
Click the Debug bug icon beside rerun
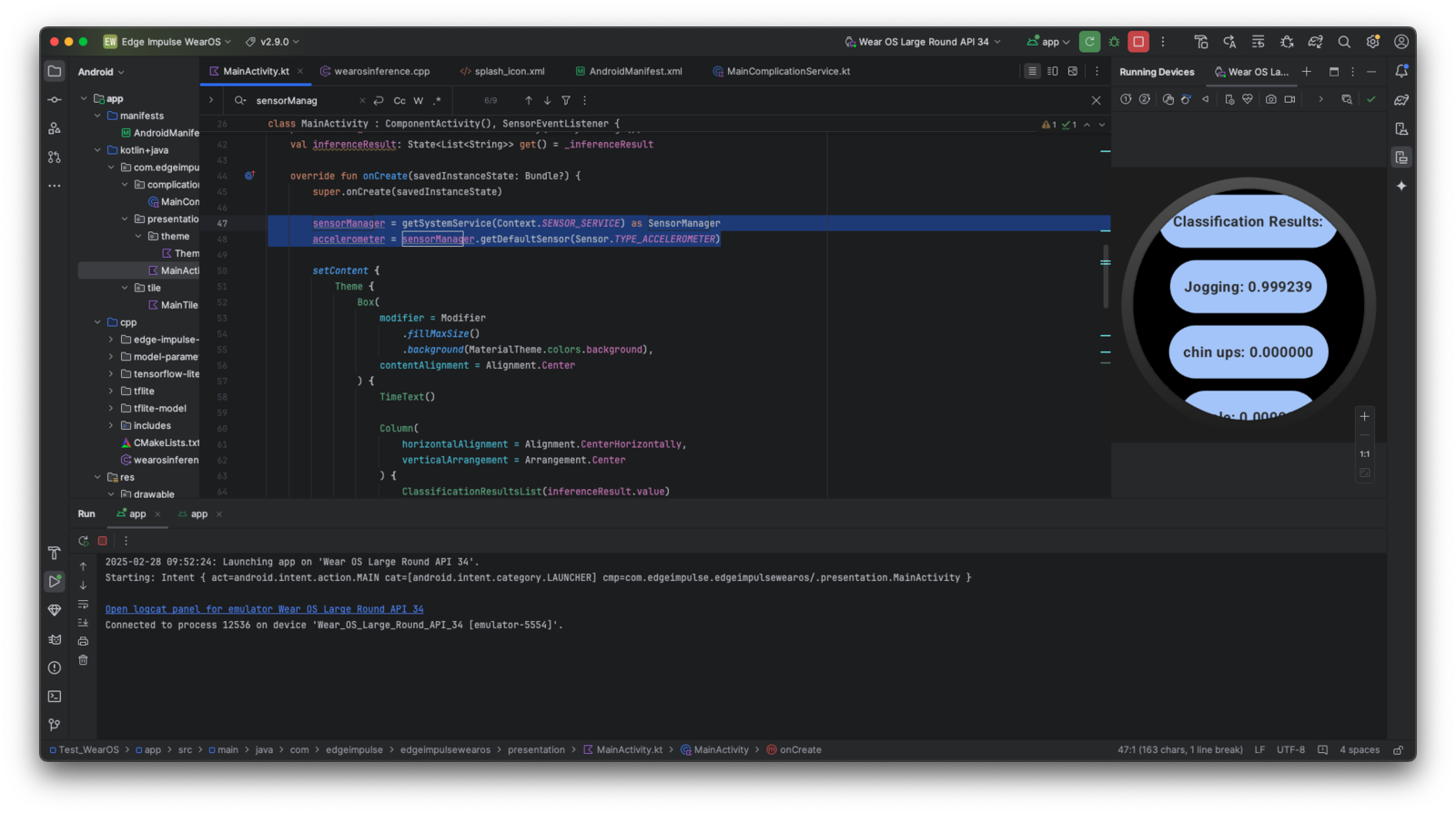pyautogui.click(x=1114, y=42)
